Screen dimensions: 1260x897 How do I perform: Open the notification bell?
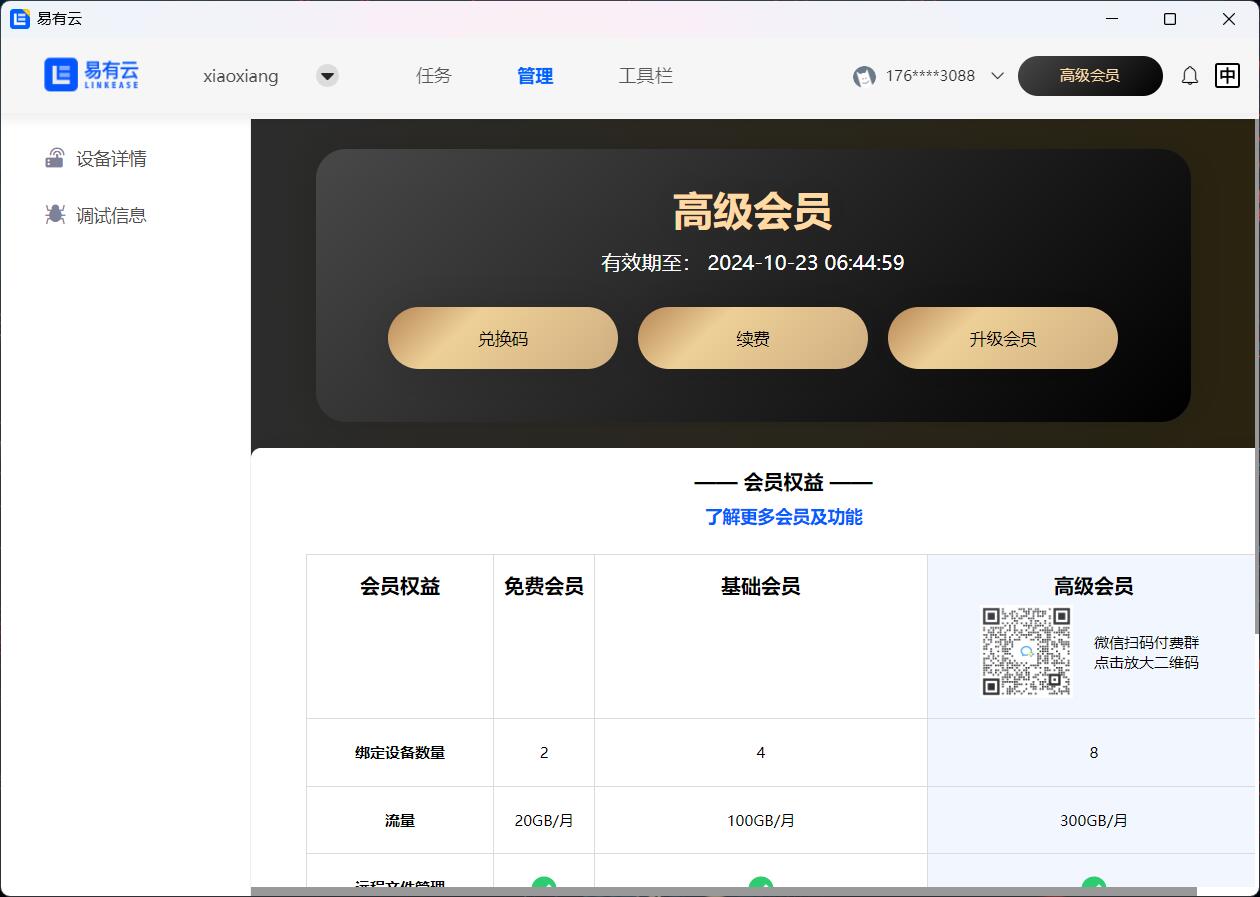pos(1190,76)
